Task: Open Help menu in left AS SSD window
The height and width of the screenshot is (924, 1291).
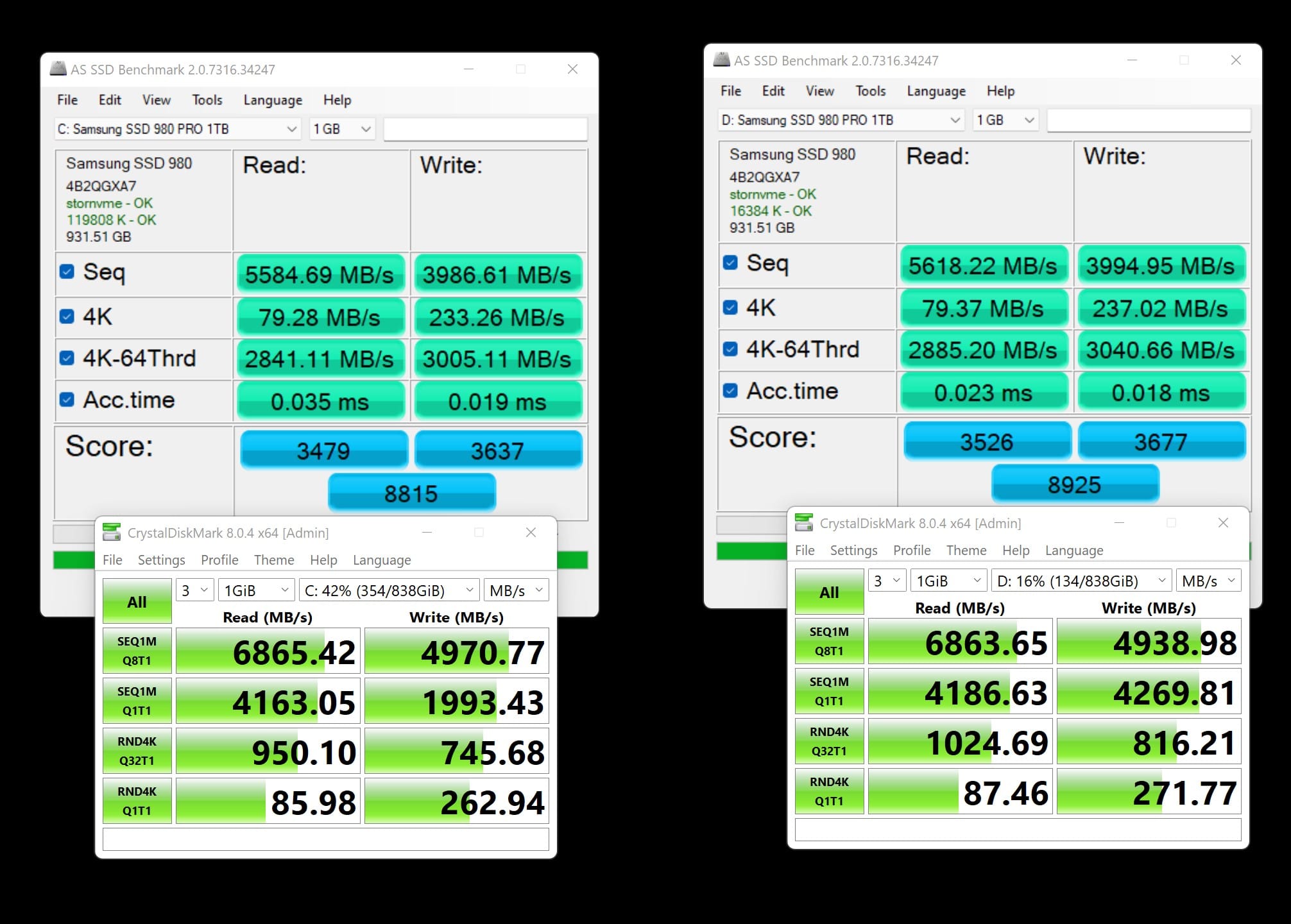Action: 337,100
